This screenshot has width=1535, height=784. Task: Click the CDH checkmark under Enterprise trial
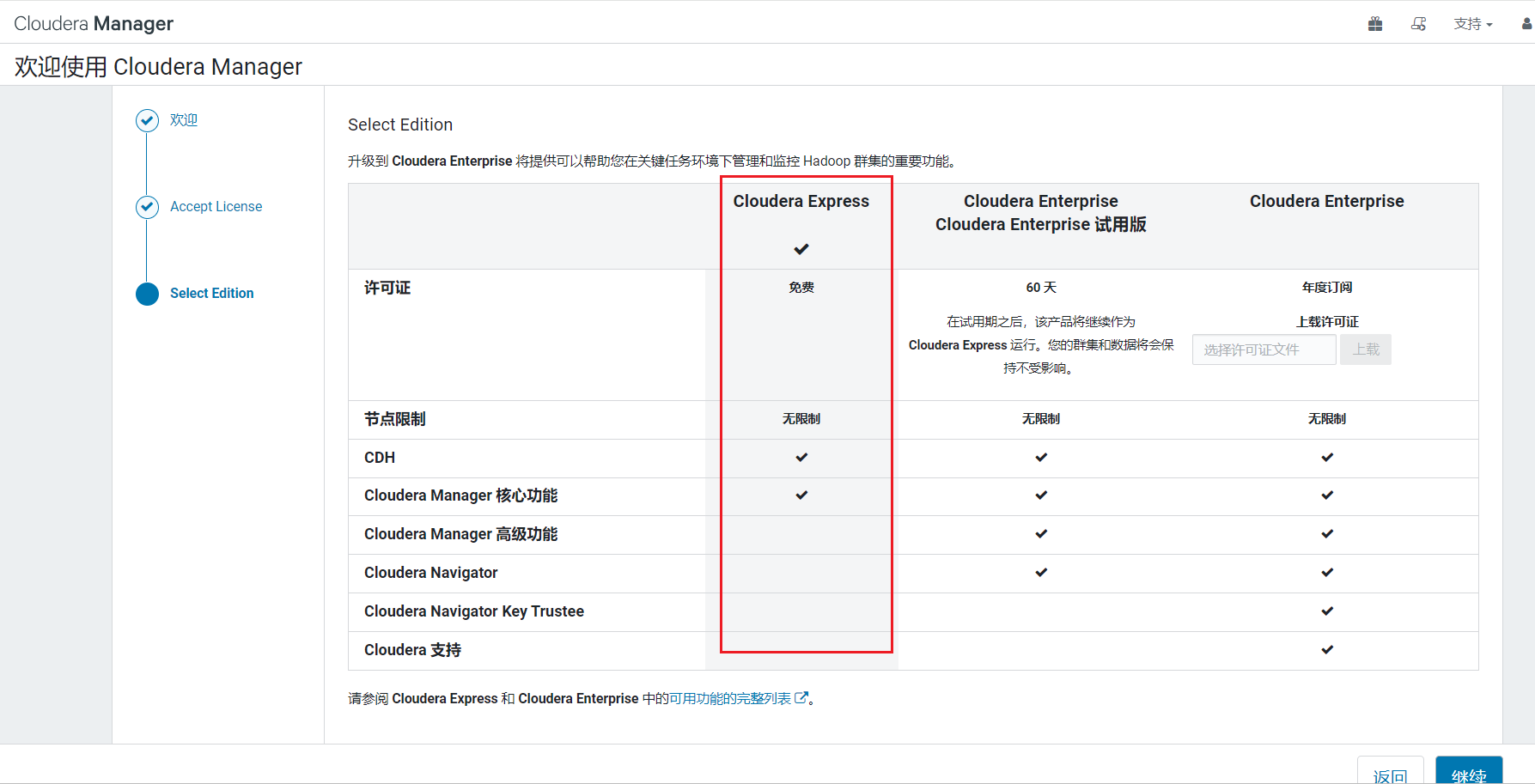click(1041, 458)
